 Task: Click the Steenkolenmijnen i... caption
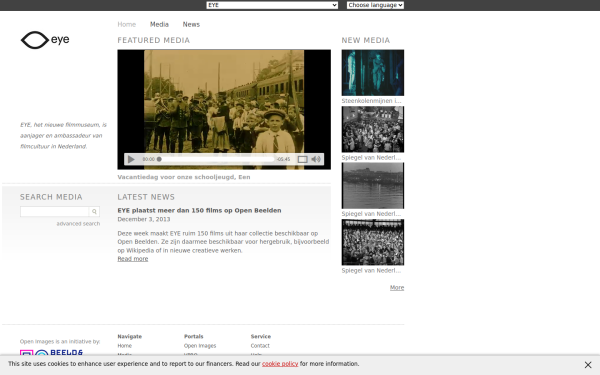click(372, 101)
